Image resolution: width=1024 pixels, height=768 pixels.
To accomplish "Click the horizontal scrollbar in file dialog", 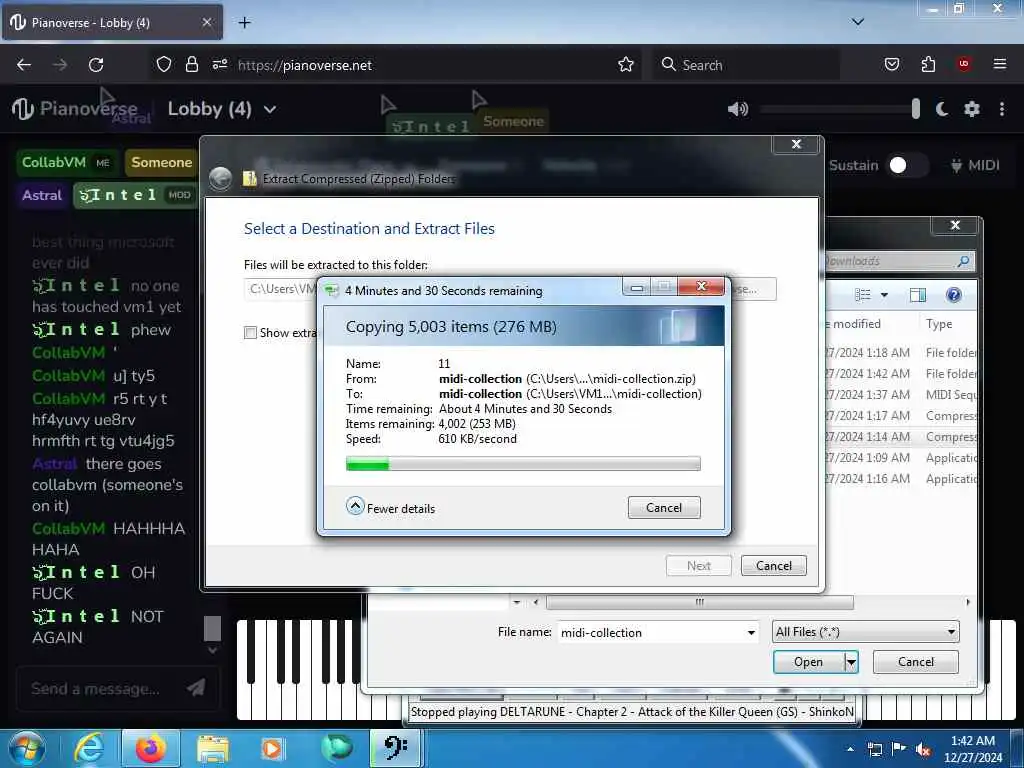I will [x=699, y=602].
